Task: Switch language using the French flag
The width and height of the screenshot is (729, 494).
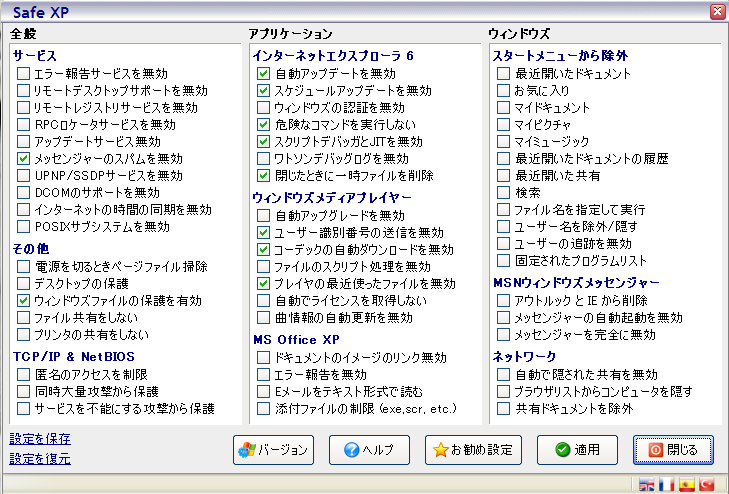Action: click(x=665, y=485)
